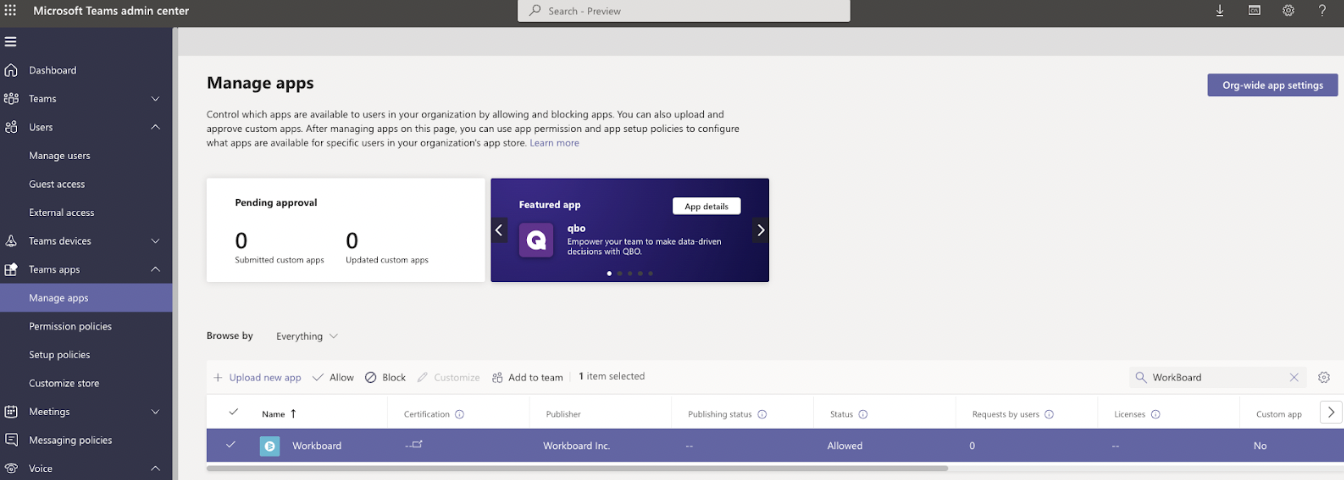This screenshot has width=1344, height=480.
Task: Open Setup policies page
Action: tap(59, 355)
